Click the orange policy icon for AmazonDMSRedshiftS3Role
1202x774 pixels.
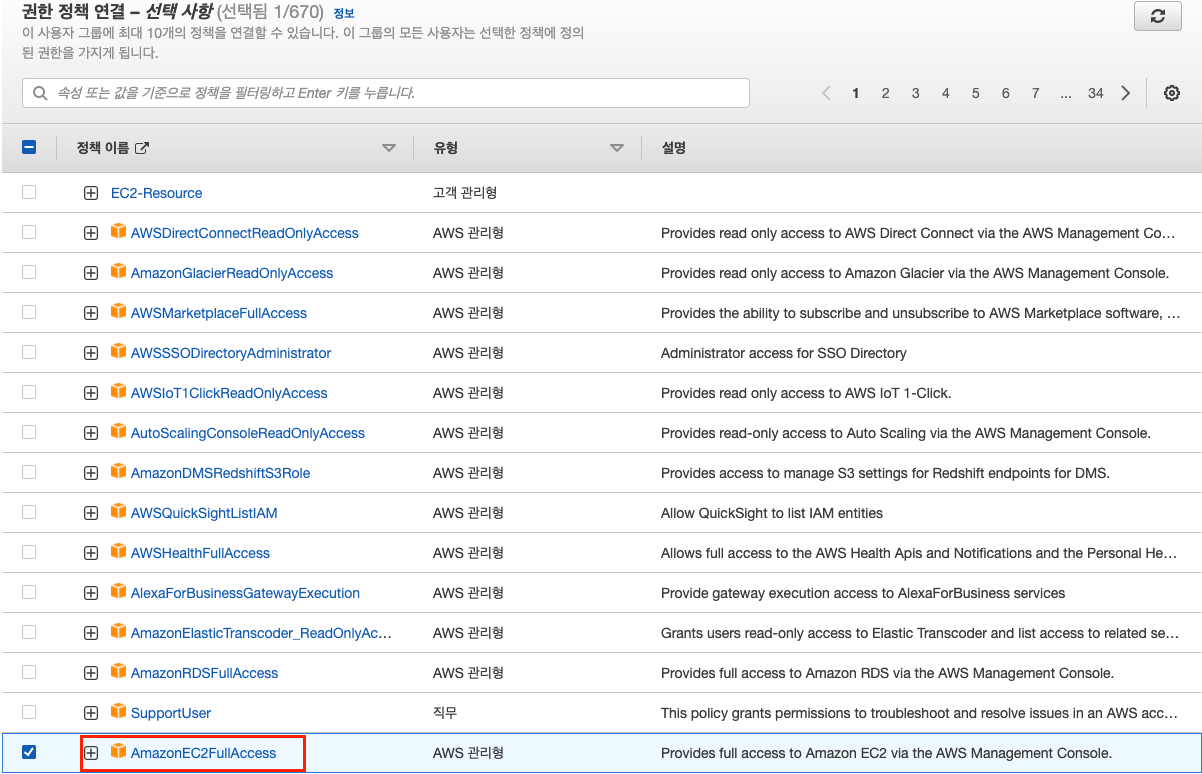click(x=118, y=472)
